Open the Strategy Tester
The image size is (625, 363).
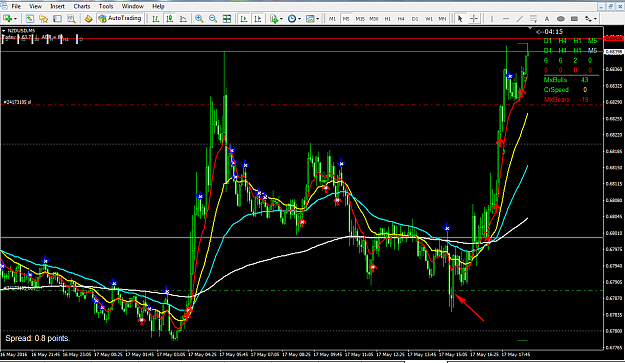(71, 19)
